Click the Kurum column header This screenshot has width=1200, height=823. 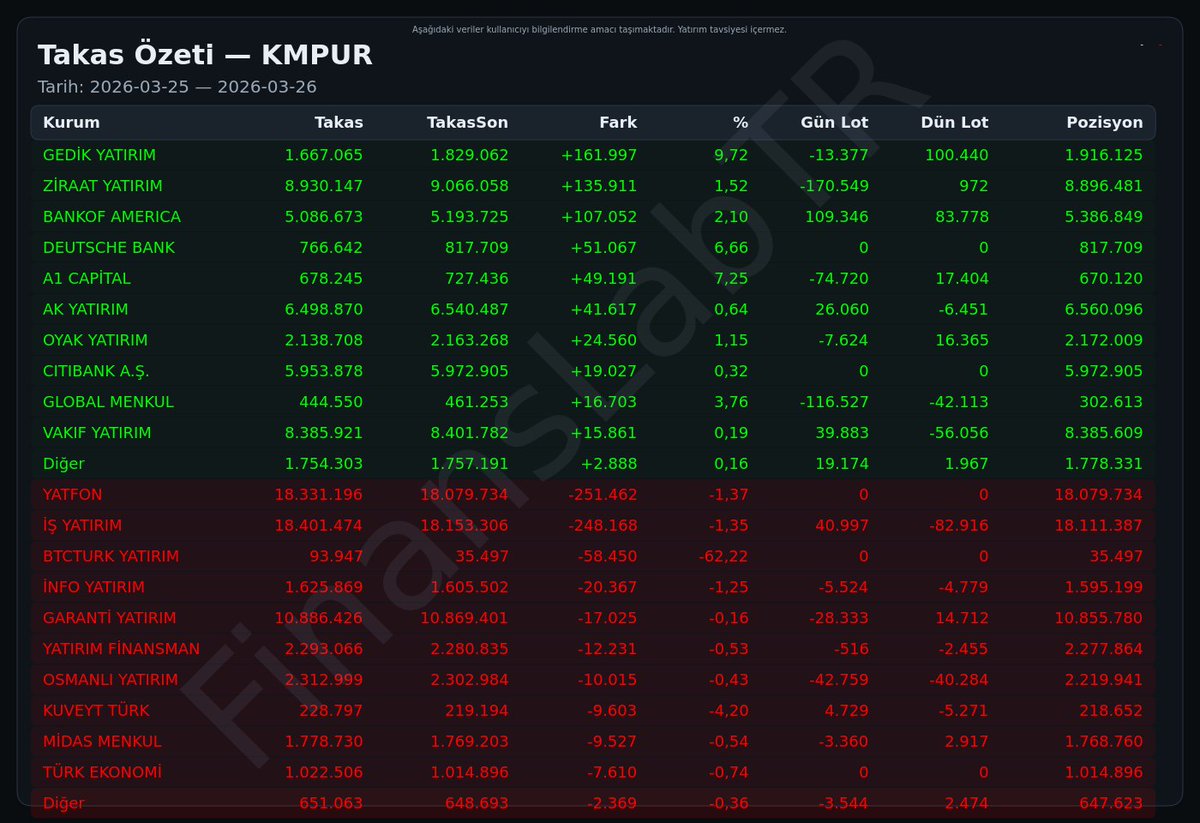click(x=71, y=123)
